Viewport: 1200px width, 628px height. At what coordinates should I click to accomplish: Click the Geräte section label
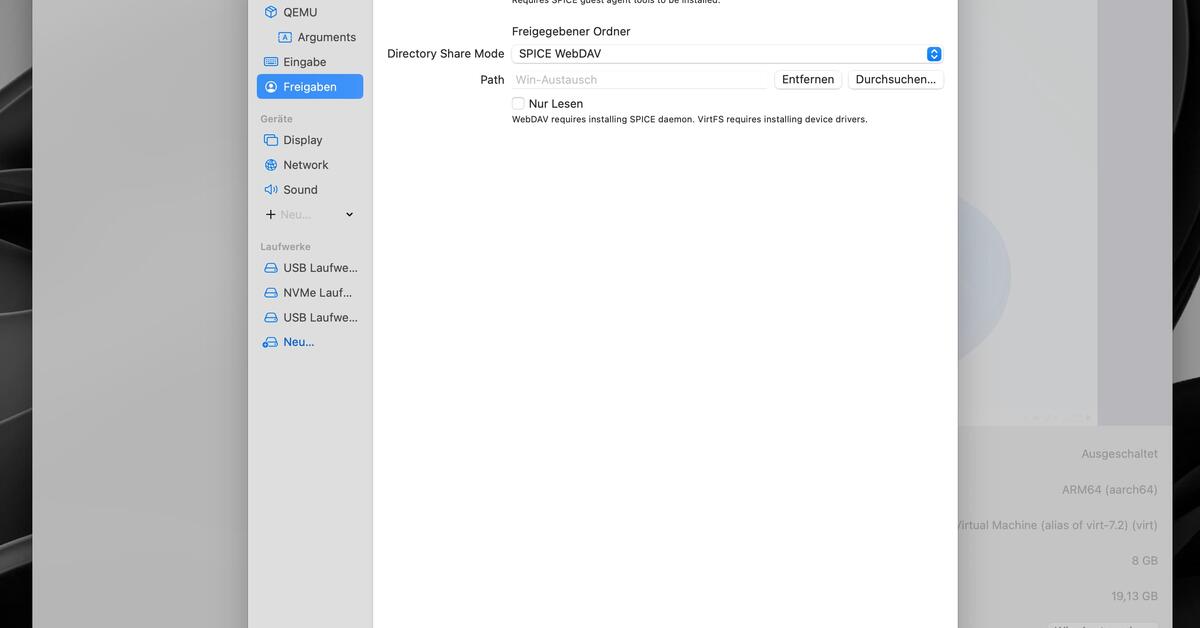274,118
